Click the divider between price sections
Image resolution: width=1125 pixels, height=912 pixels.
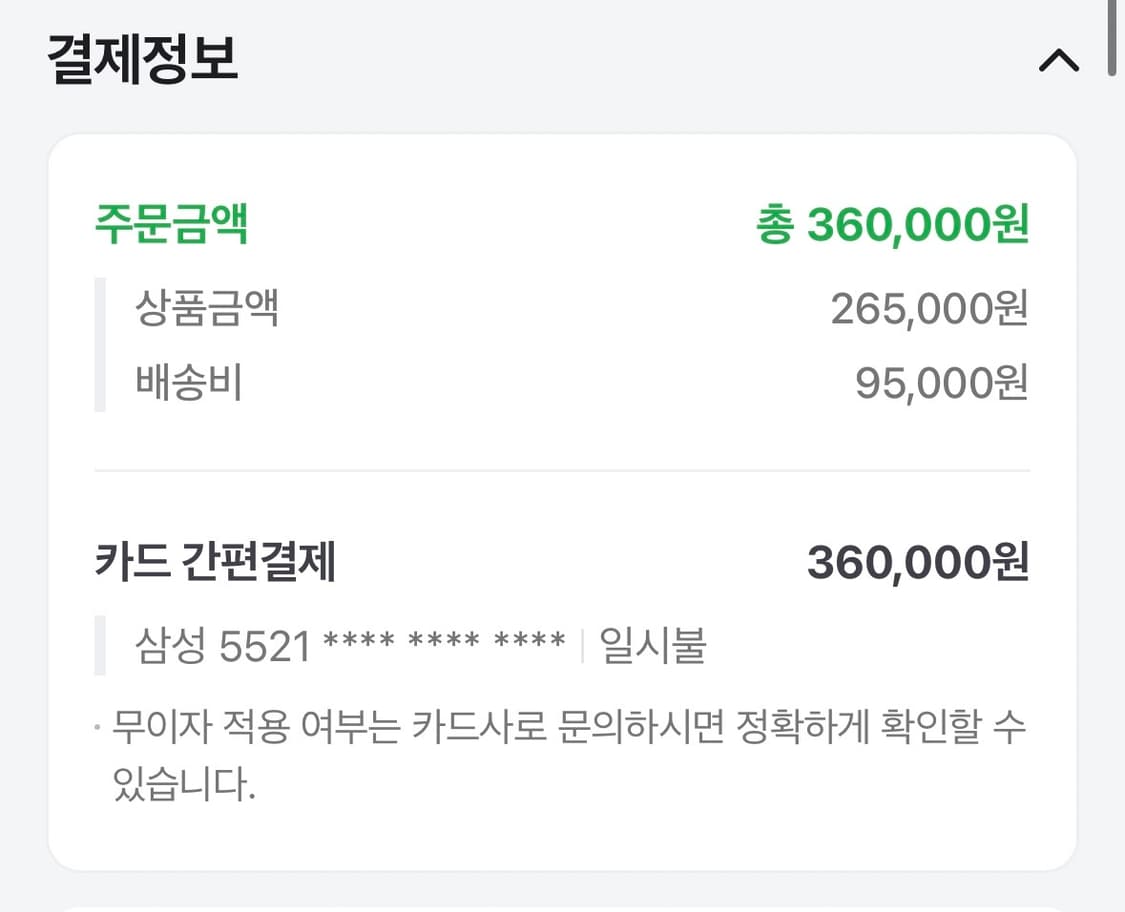pos(560,466)
